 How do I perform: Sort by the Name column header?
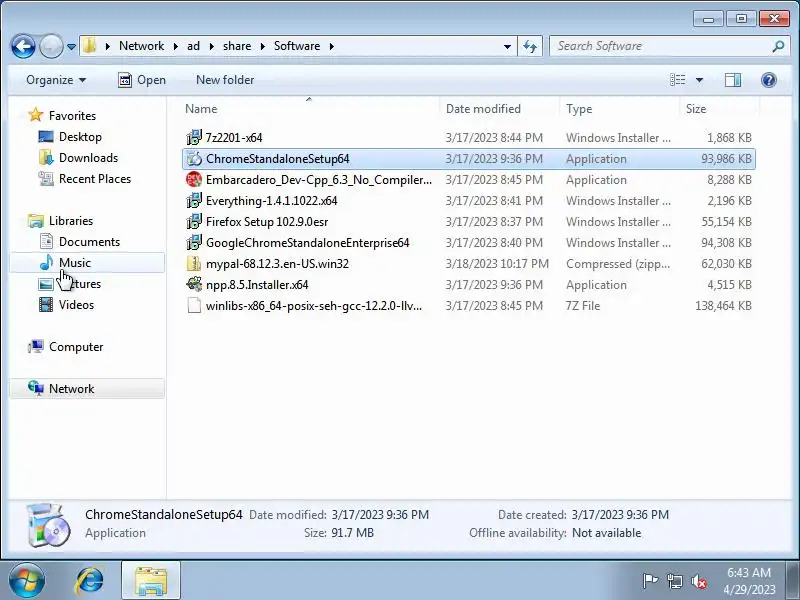click(x=309, y=109)
